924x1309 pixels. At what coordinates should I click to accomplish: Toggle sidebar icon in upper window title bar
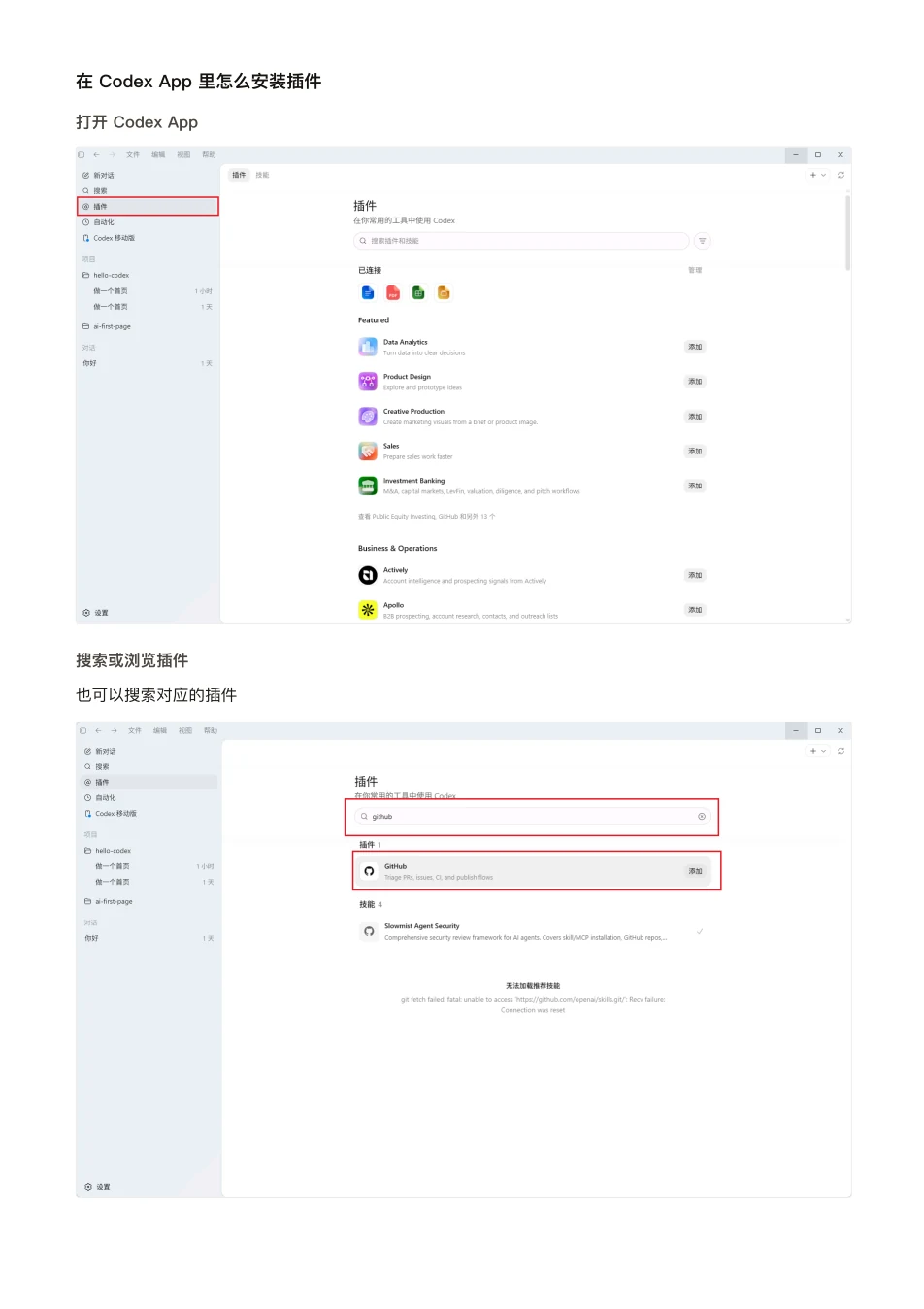tap(82, 154)
